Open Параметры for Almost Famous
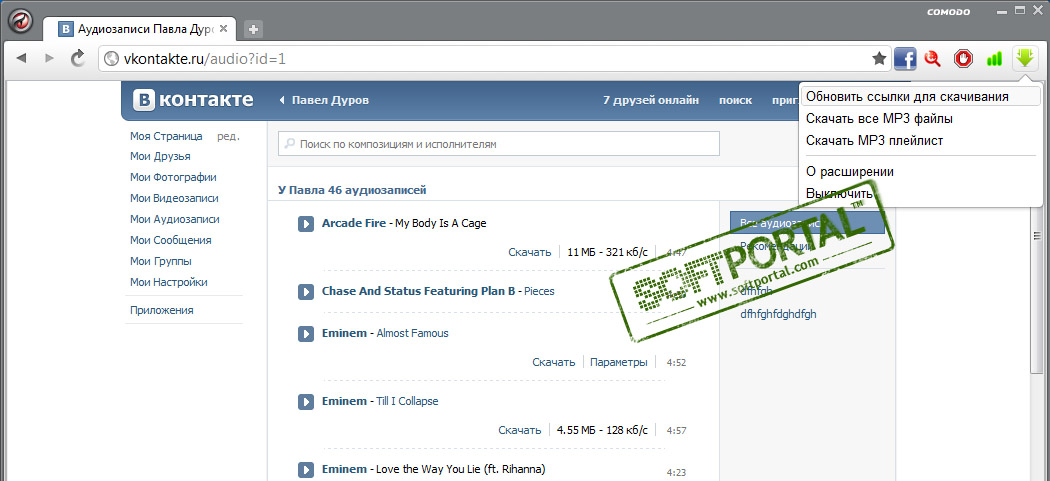 point(619,362)
